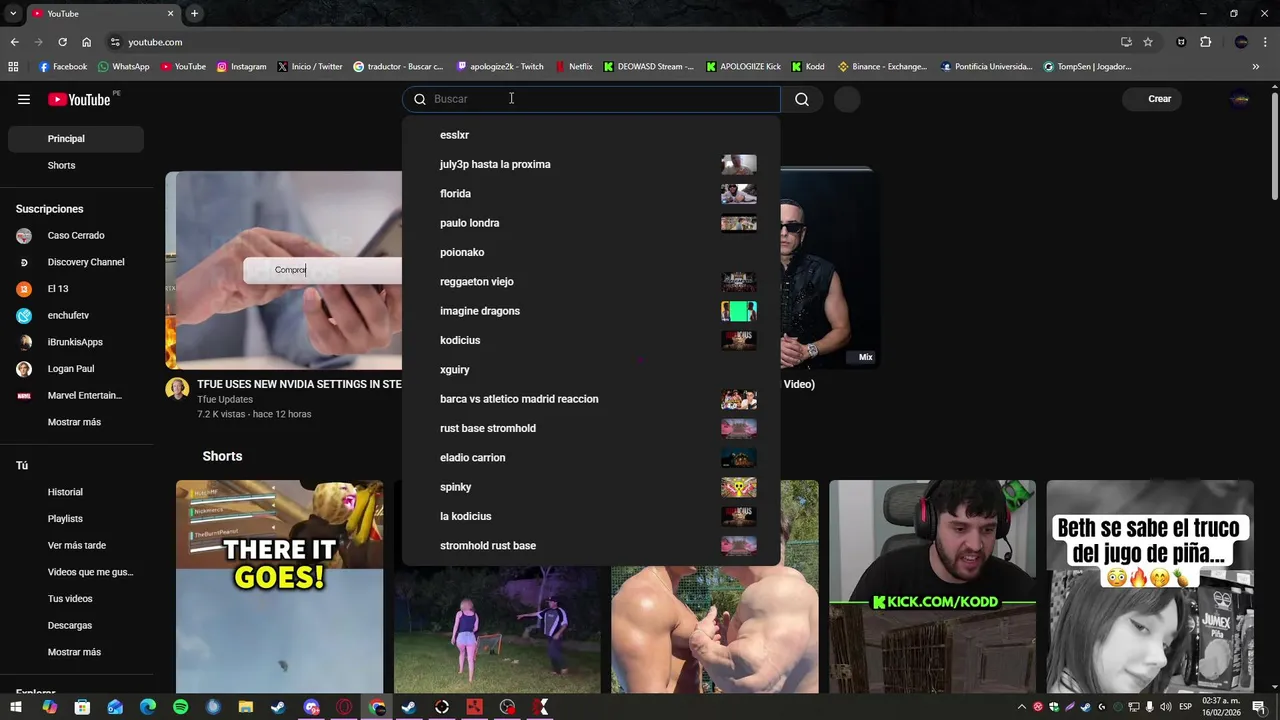The width and height of the screenshot is (1280, 720).
Task: Select the Principal sidebar item
Action: pos(76,139)
